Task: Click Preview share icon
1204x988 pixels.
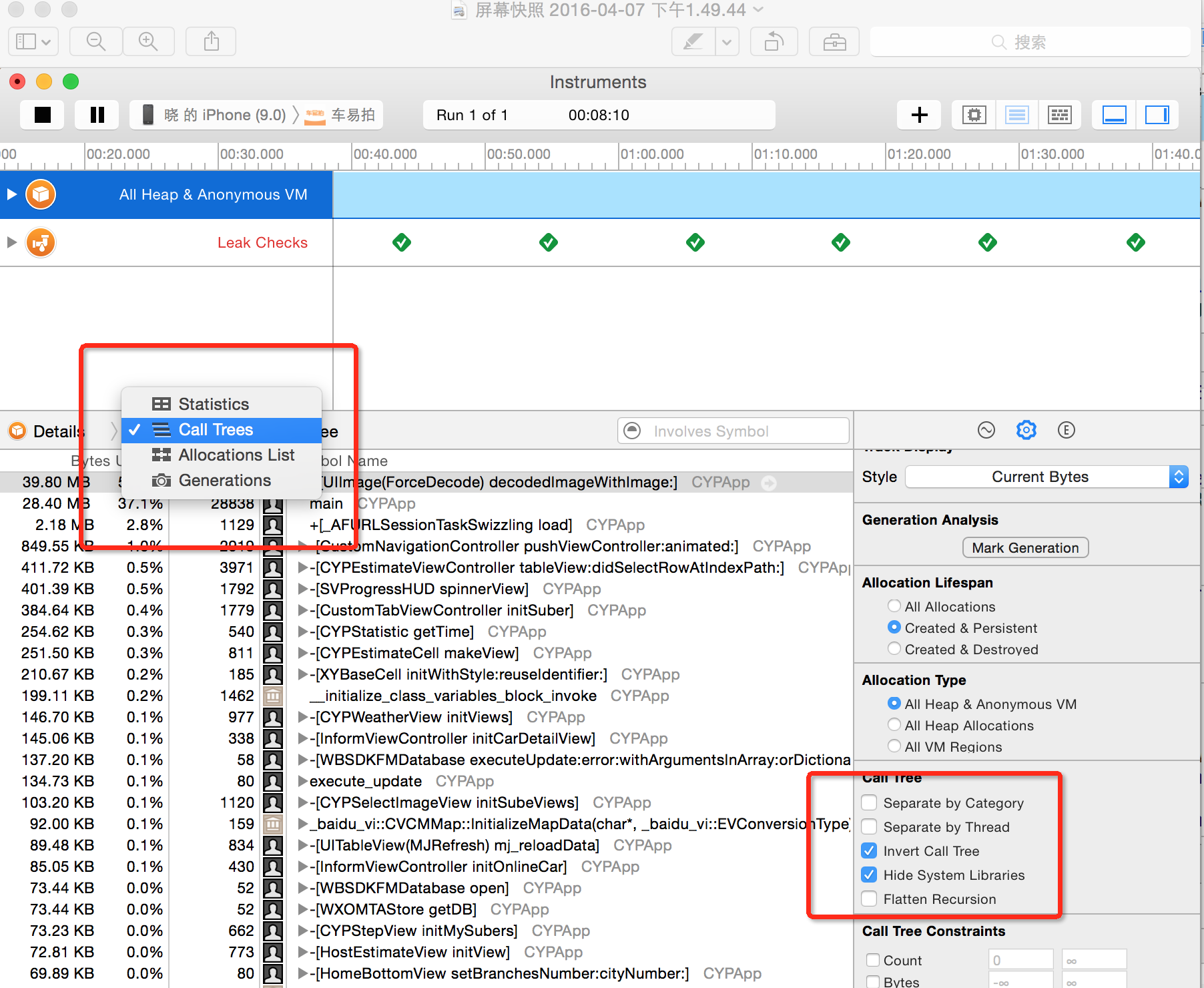Action: tap(211, 41)
